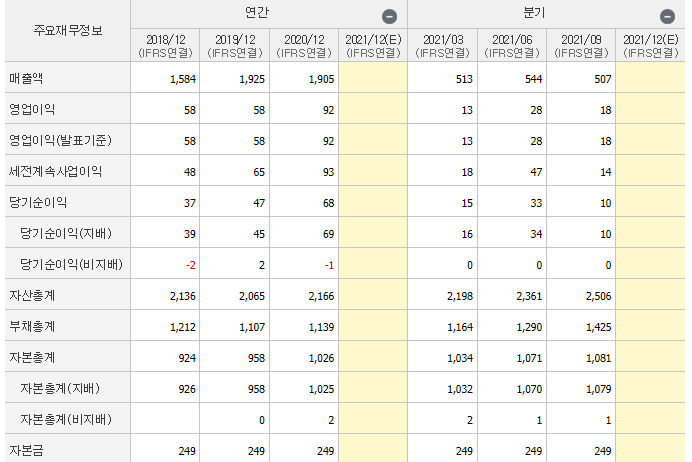Click the 69 controlling net income value

point(328,234)
